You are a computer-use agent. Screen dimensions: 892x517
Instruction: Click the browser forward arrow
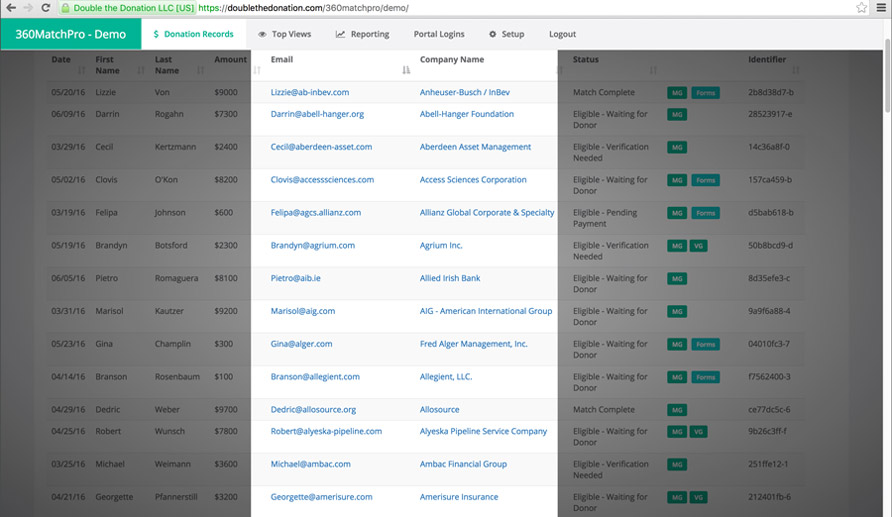pos(28,8)
